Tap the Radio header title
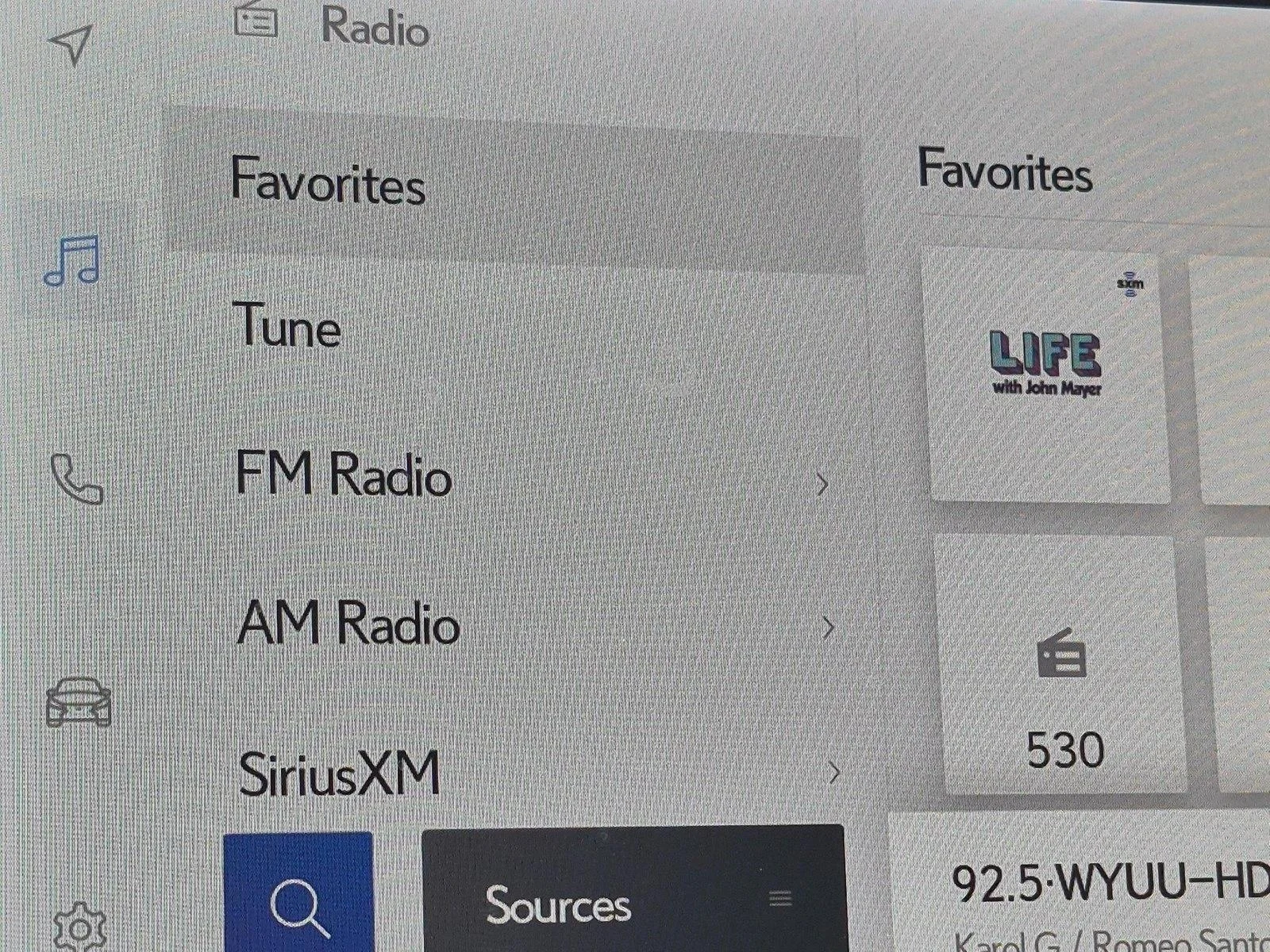Viewport: 1270px width, 952px height. tap(375, 28)
